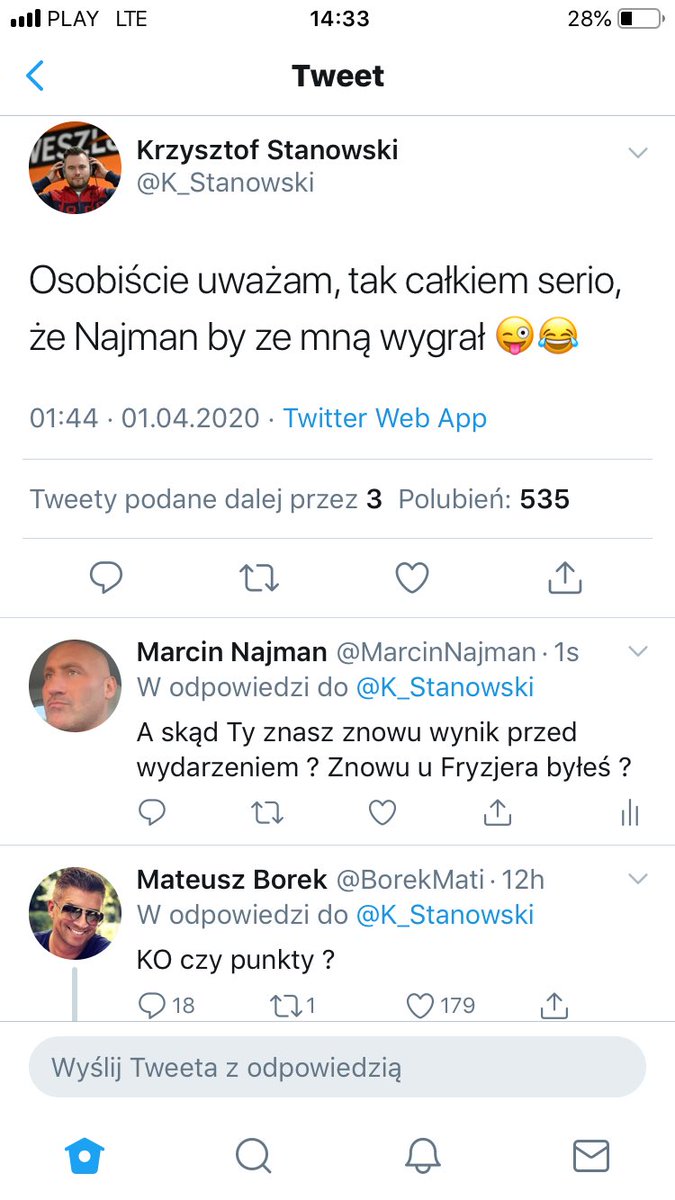Switch to the Home tab
The image size is (675, 1200).
click(84, 1155)
